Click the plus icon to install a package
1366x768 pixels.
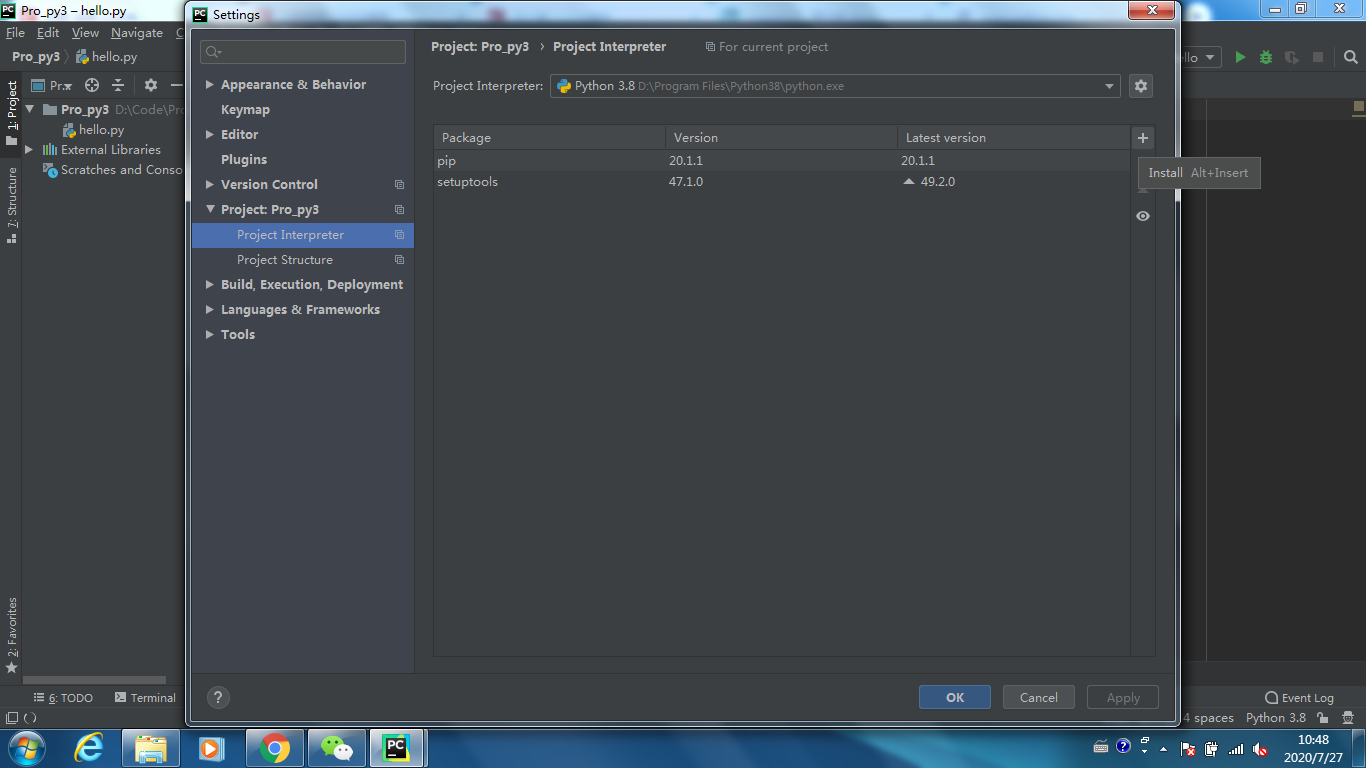coord(1143,138)
